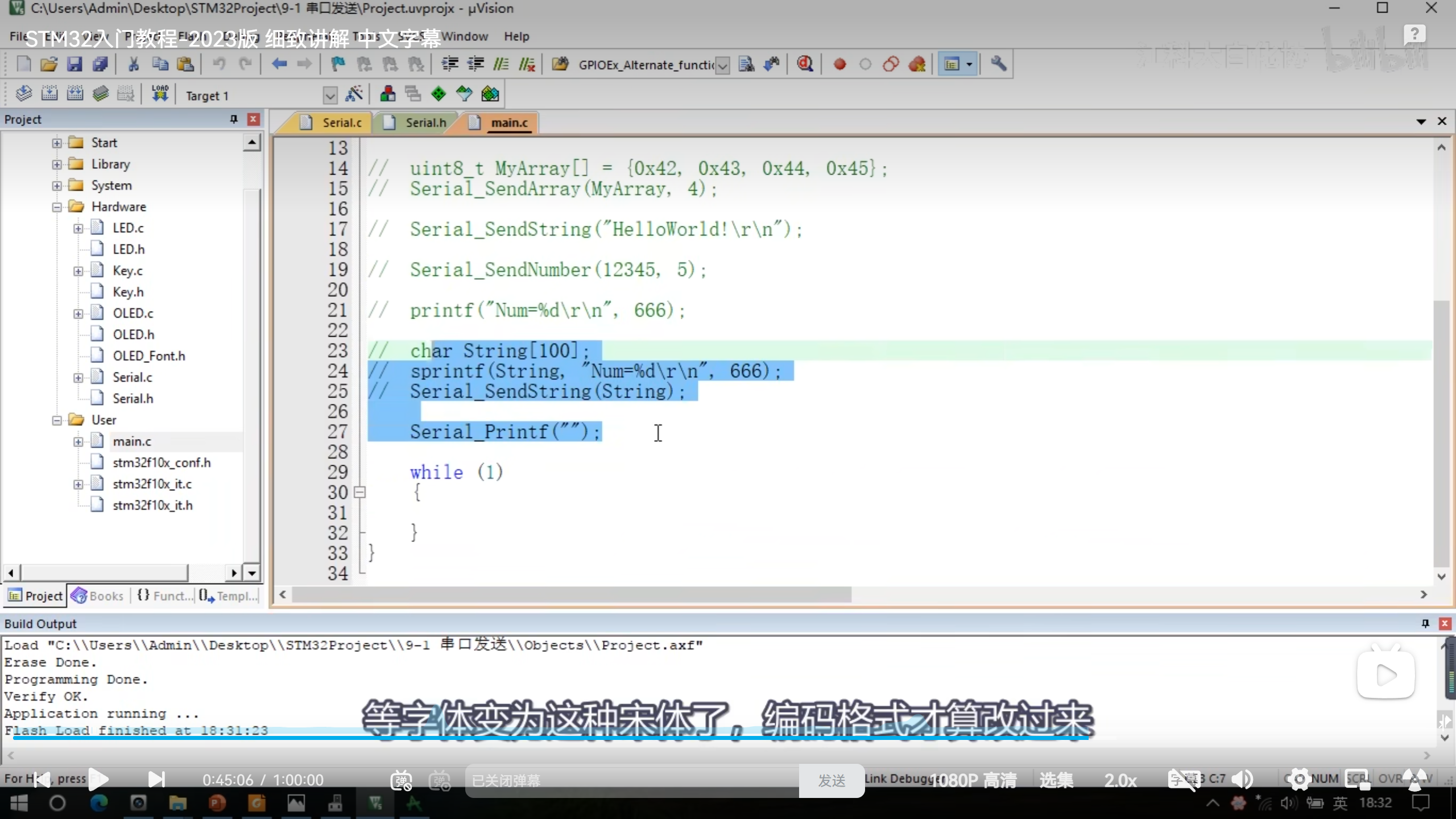This screenshot has width=1456, height=819.
Task: Toggle video danmaku switch icon
Action: point(401,780)
